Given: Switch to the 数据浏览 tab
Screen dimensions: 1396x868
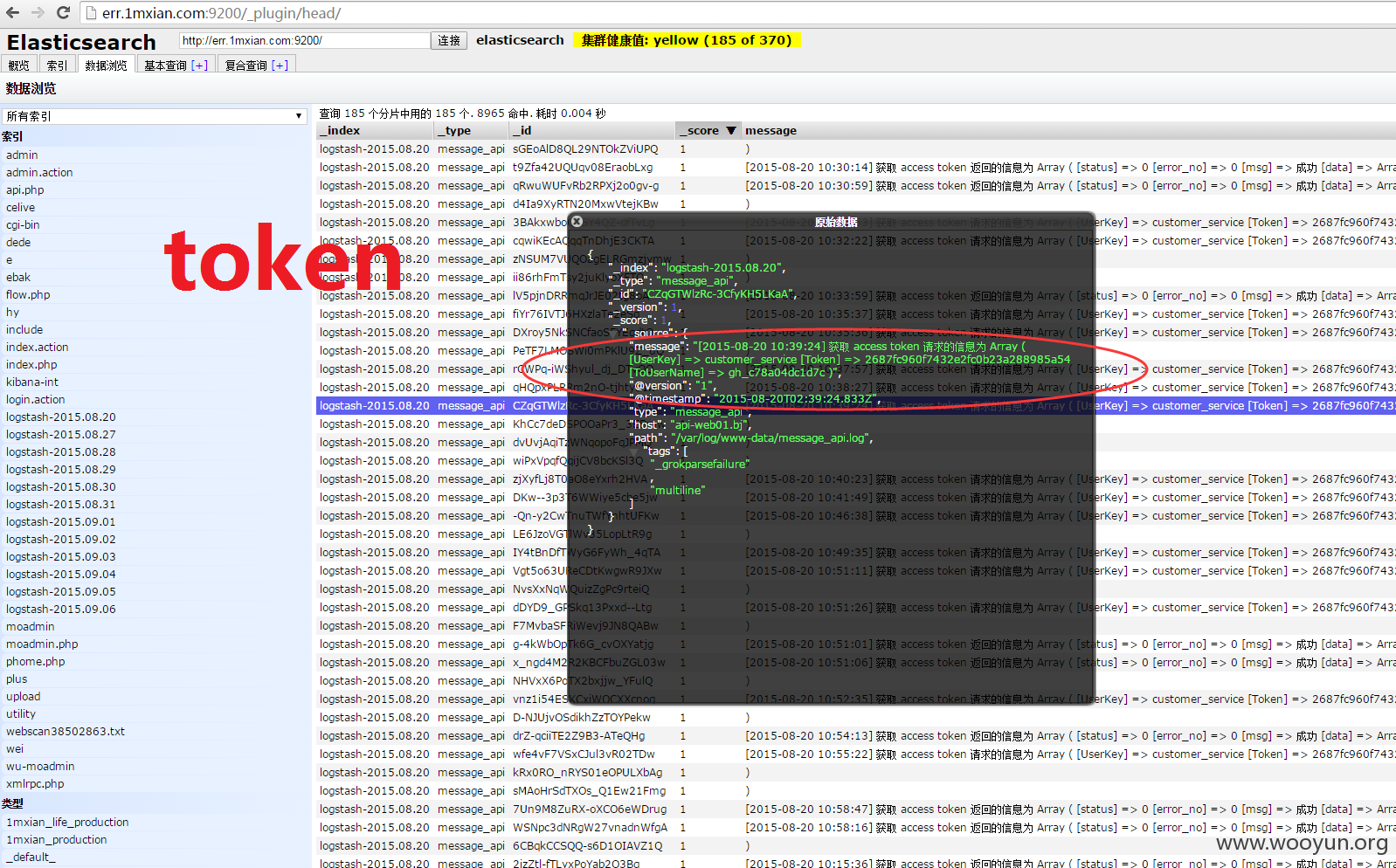Looking at the screenshot, I should pyautogui.click(x=106, y=65).
